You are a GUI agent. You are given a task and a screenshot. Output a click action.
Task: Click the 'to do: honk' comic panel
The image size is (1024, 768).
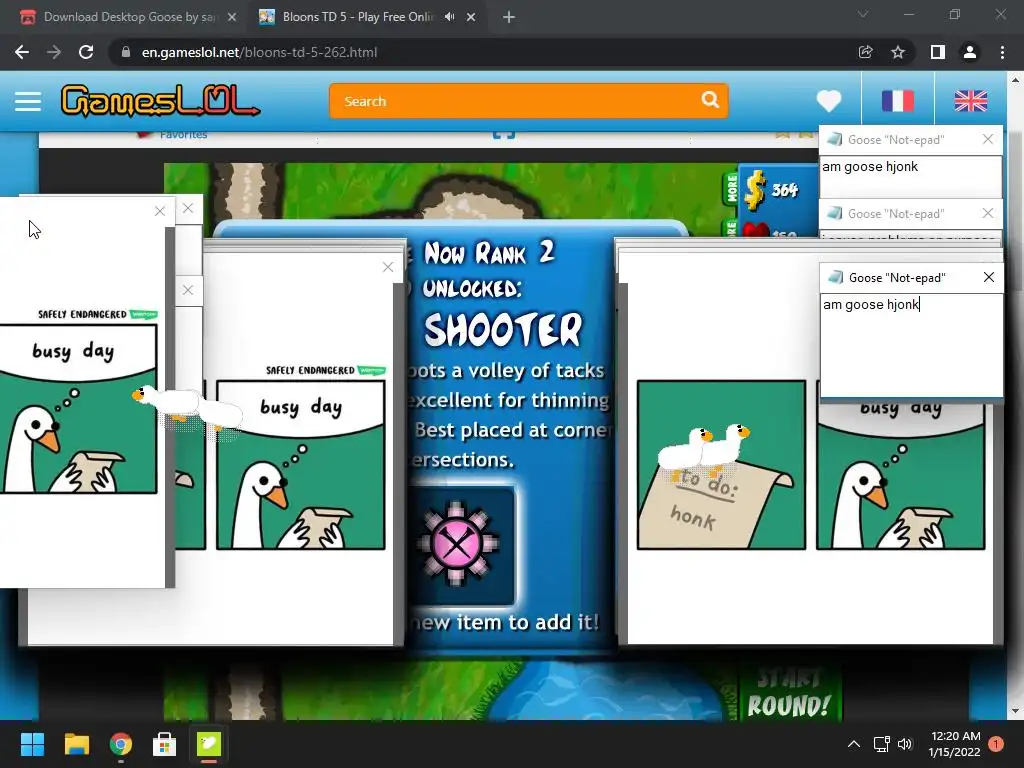tap(721, 464)
